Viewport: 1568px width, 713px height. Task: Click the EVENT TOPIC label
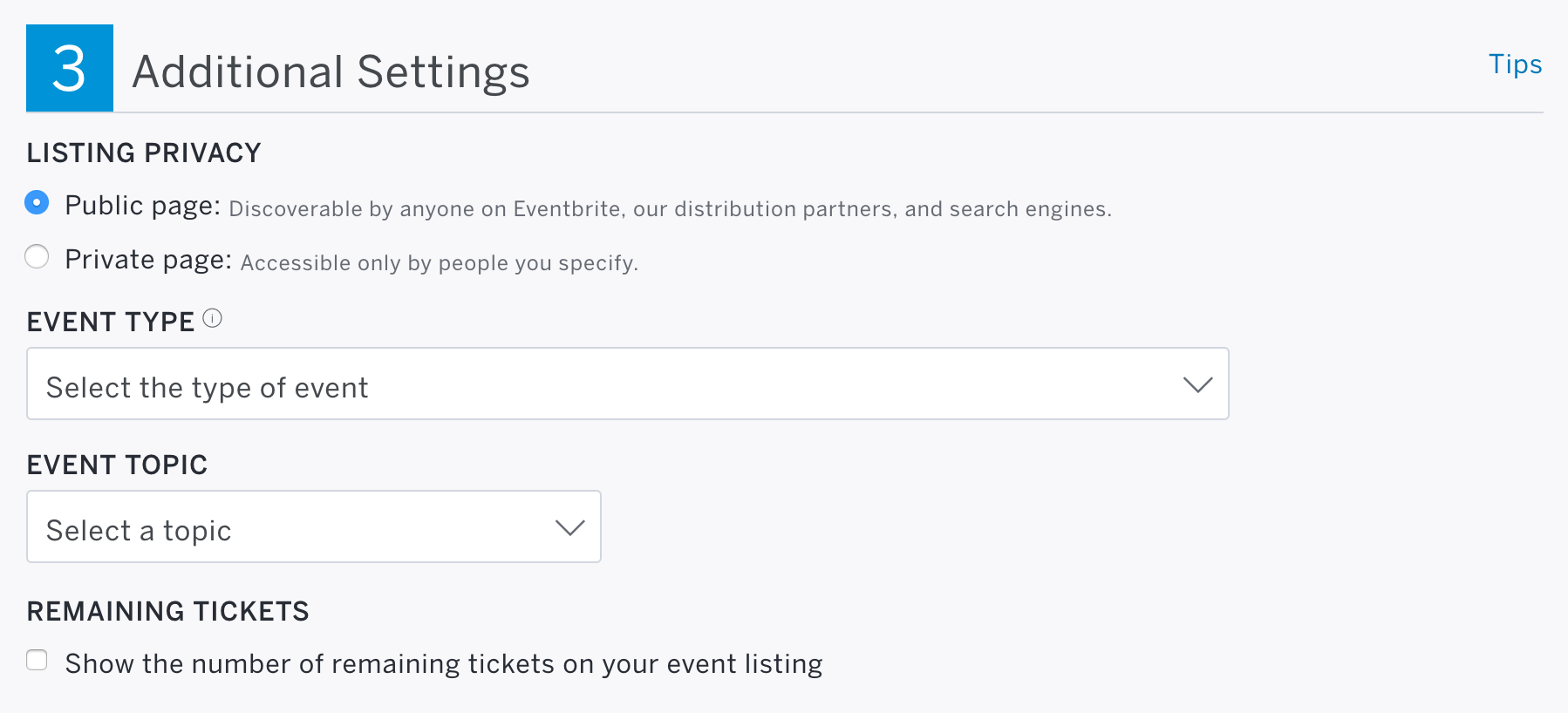pos(117,465)
